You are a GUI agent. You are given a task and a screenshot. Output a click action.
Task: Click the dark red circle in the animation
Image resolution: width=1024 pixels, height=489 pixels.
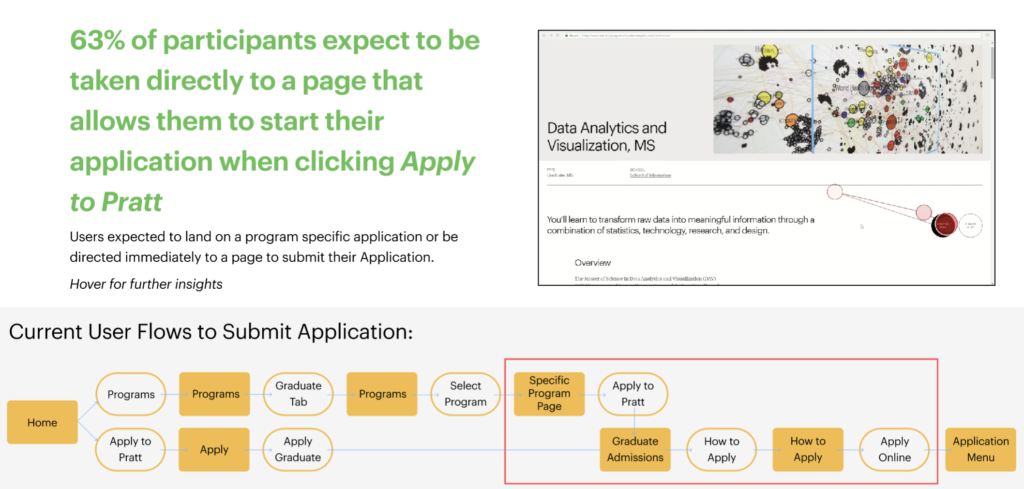pos(945,224)
